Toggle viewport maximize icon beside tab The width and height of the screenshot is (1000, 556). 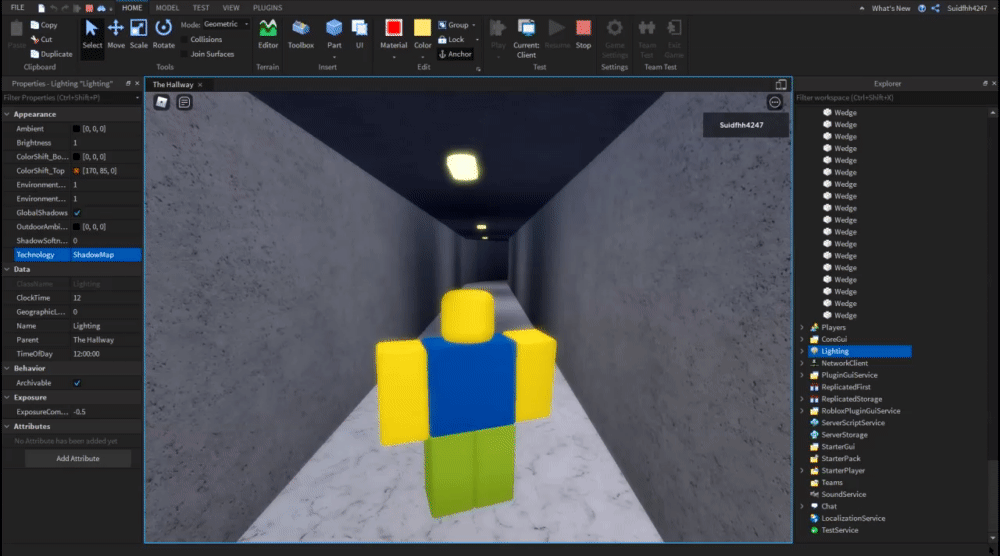[x=781, y=84]
